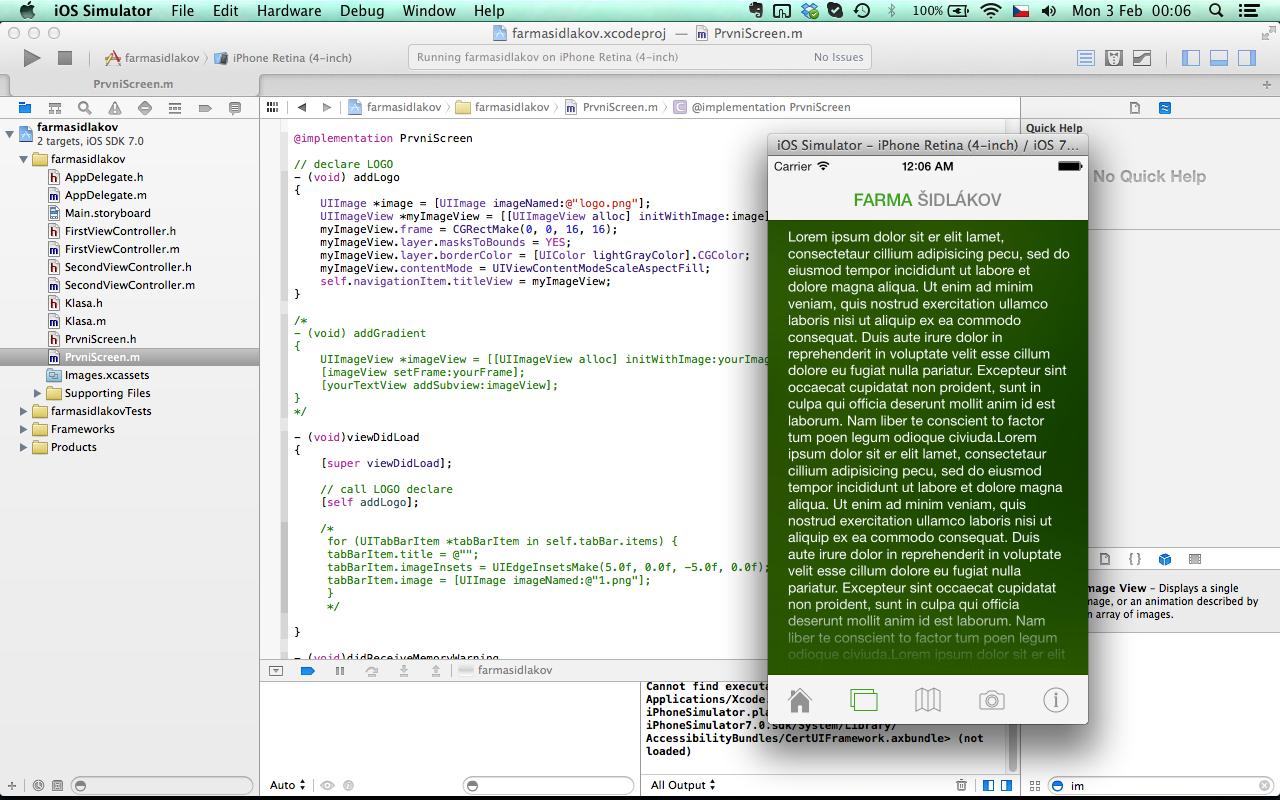
Task: Show the Object library cube icon
Action: 1165,559
